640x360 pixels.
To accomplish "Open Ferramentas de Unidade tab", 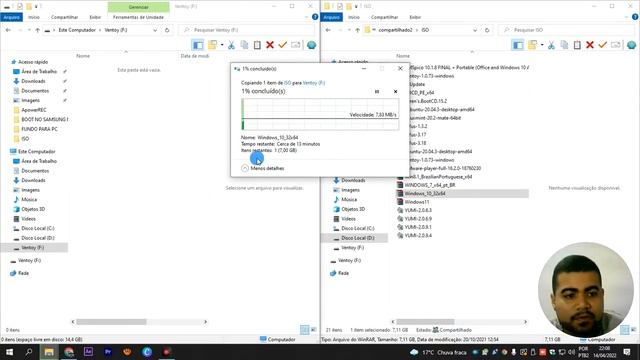I will (x=138, y=17).
